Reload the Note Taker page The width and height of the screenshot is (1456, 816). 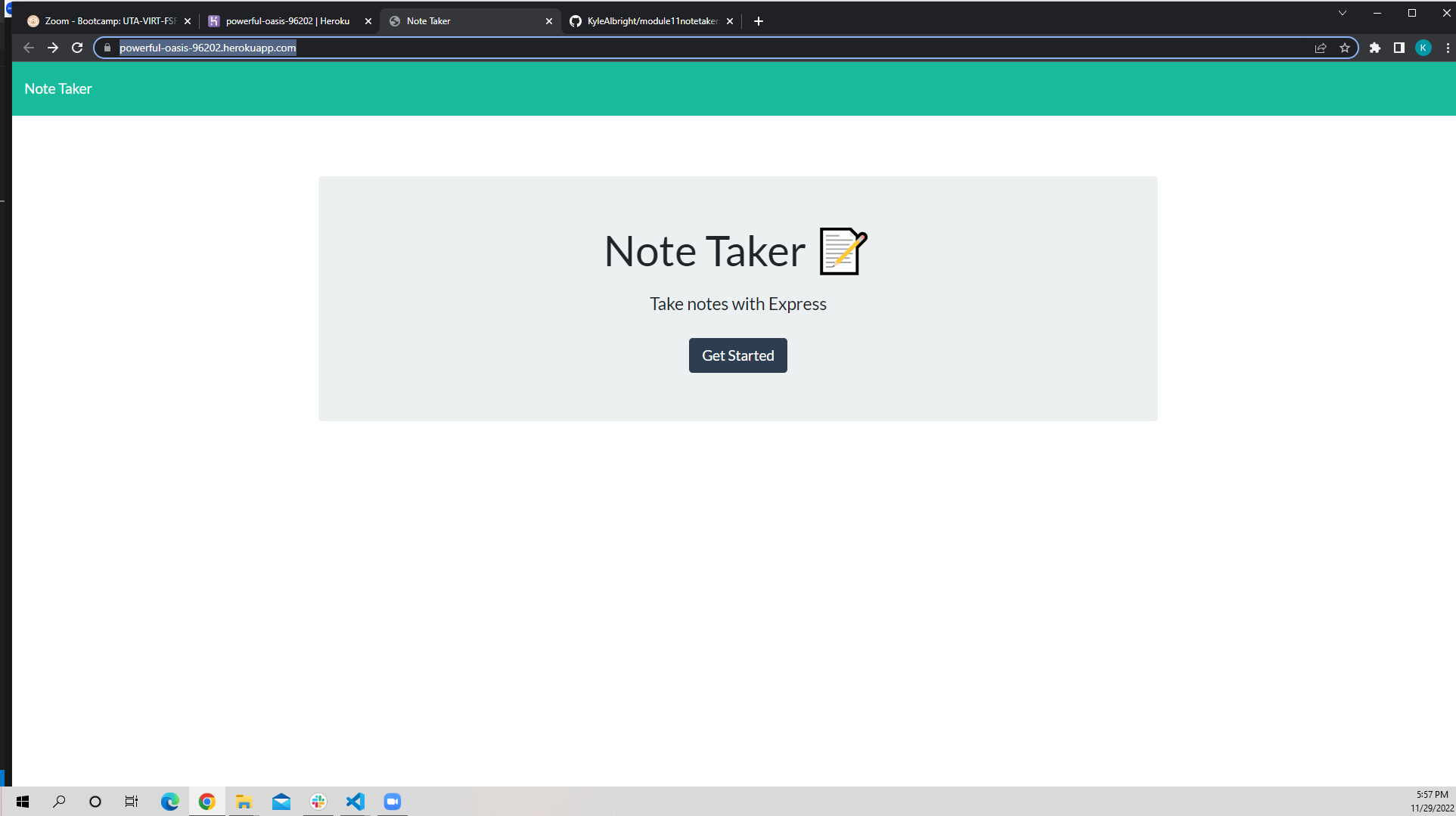[77, 48]
